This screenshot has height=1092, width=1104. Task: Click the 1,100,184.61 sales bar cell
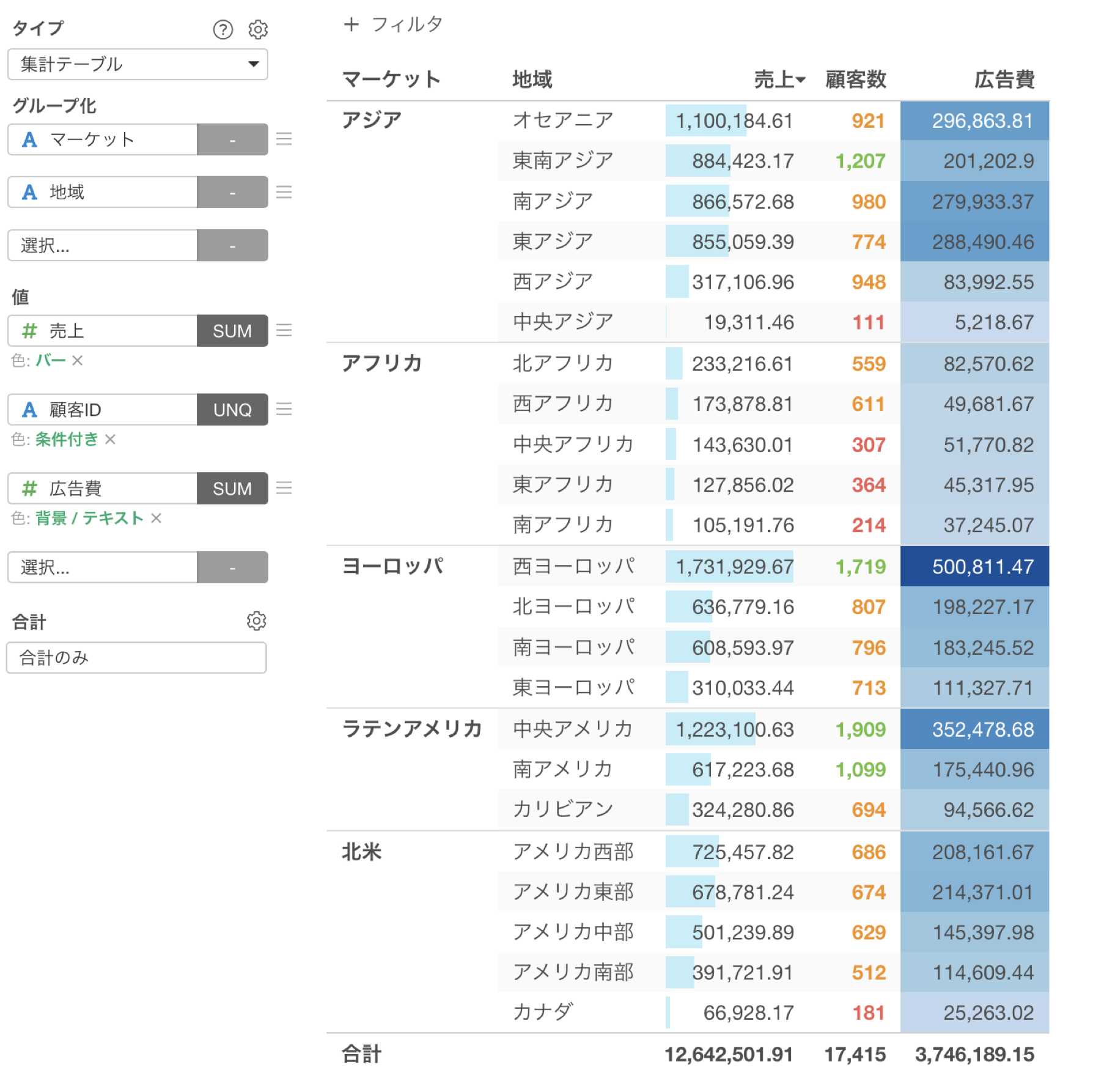[x=730, y=120]
